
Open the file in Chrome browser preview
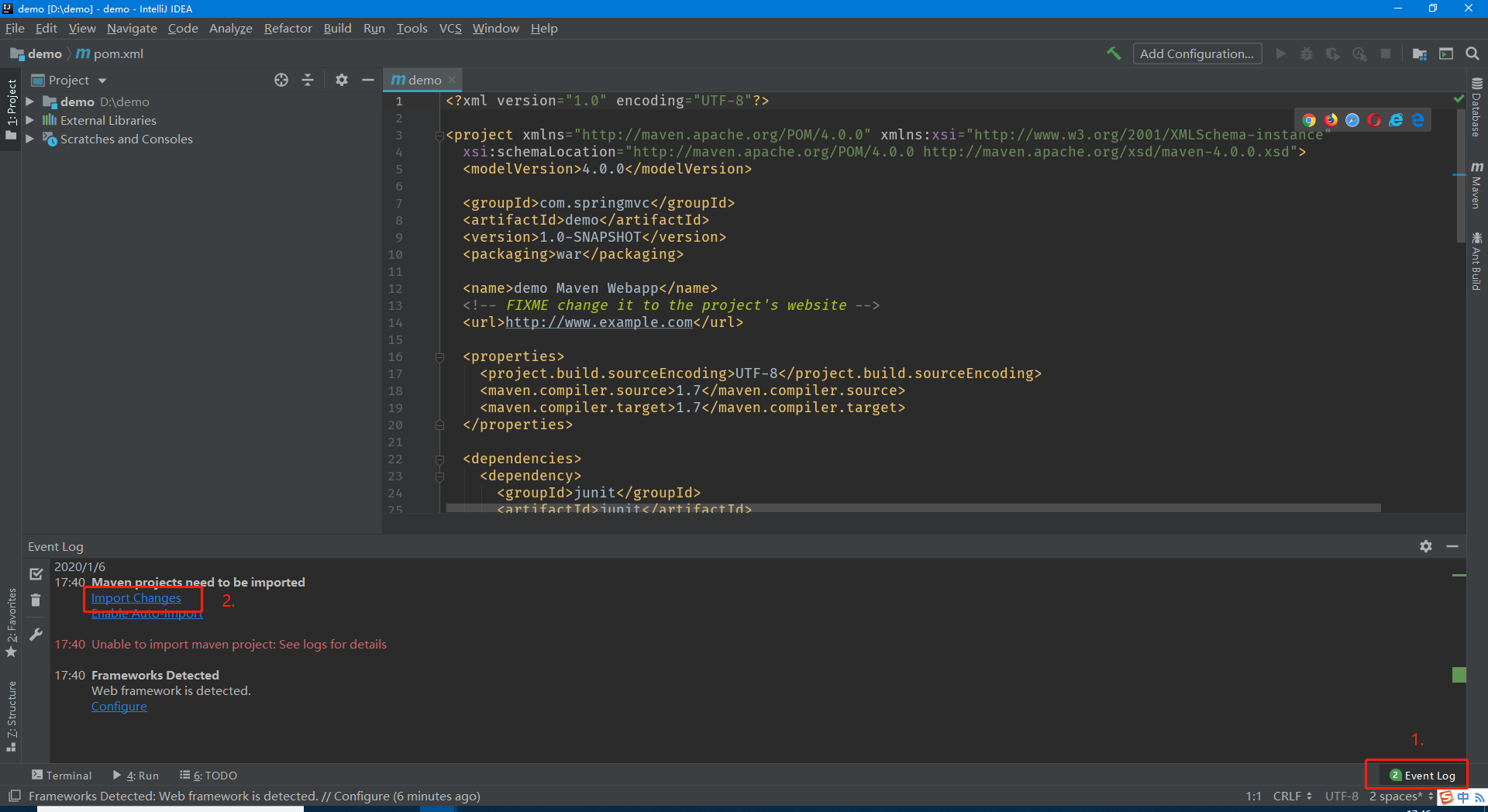pyautogui.click(x=1309, y=119)
